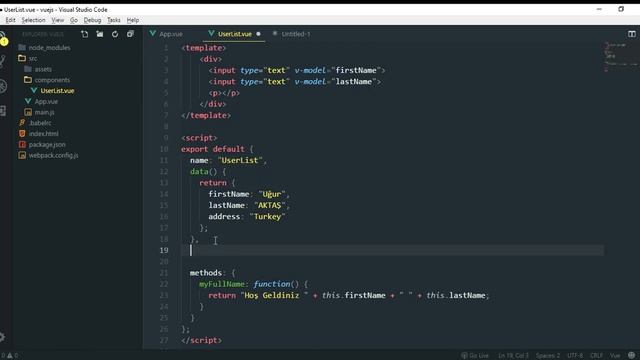Click the Vue language mode indicator
The height and width of the screenshot is (360, 640).
pos(615,356)
